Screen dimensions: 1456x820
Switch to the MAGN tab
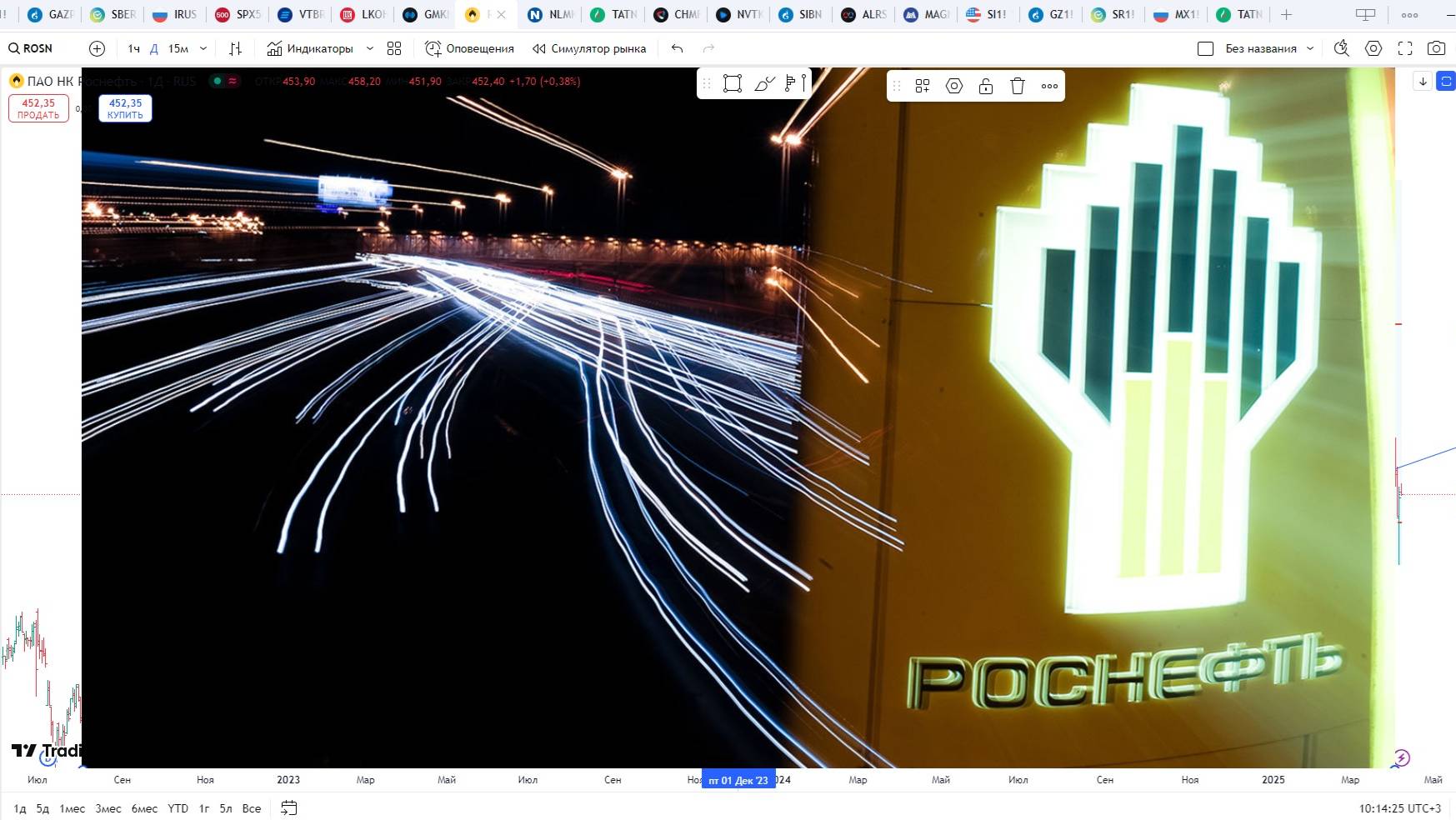click(926, 14)
